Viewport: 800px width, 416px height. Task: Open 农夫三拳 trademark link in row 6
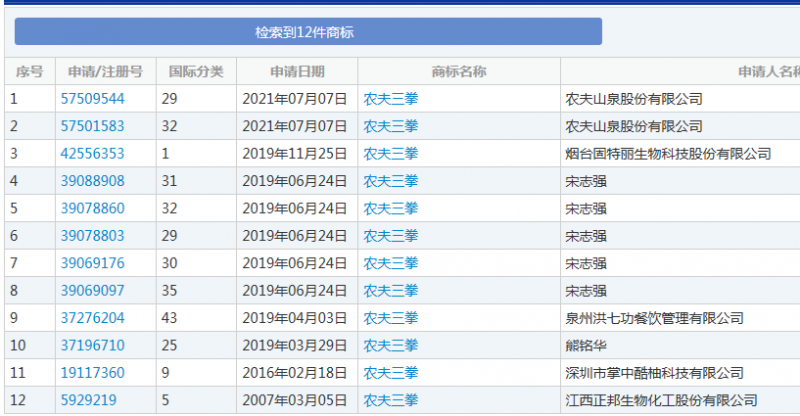[x=391, y=236]
